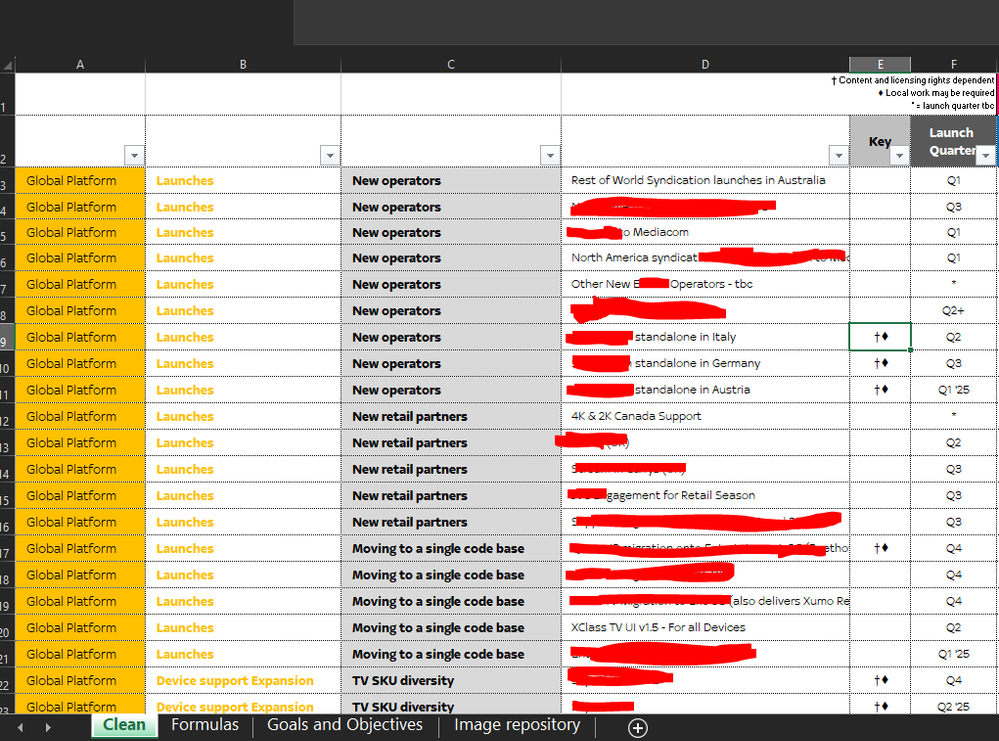Screen dimensions: 999x741
Task: Click the 'Content and licensing rights dependent' note
Action: 912,80
